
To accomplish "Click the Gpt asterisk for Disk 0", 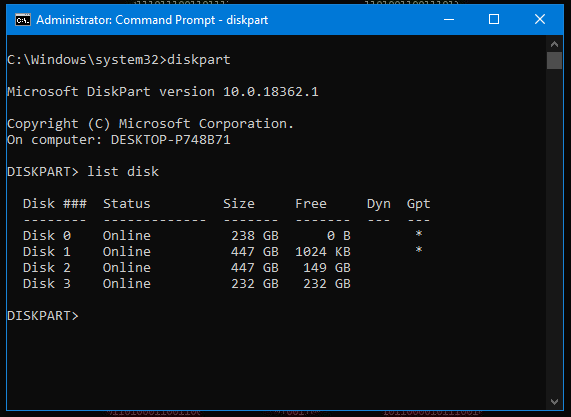I will [x=419, y=234].
